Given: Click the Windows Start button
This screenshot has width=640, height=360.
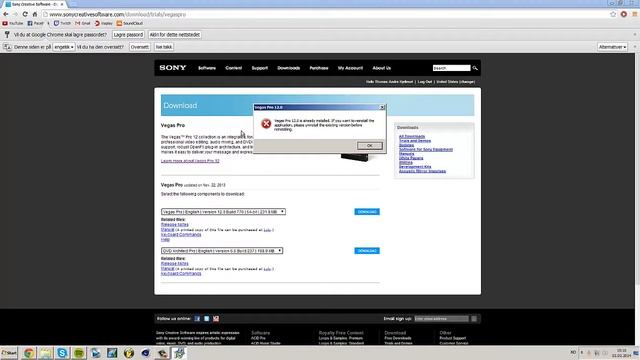Looking at the screenshot, I should pos(9,353).
